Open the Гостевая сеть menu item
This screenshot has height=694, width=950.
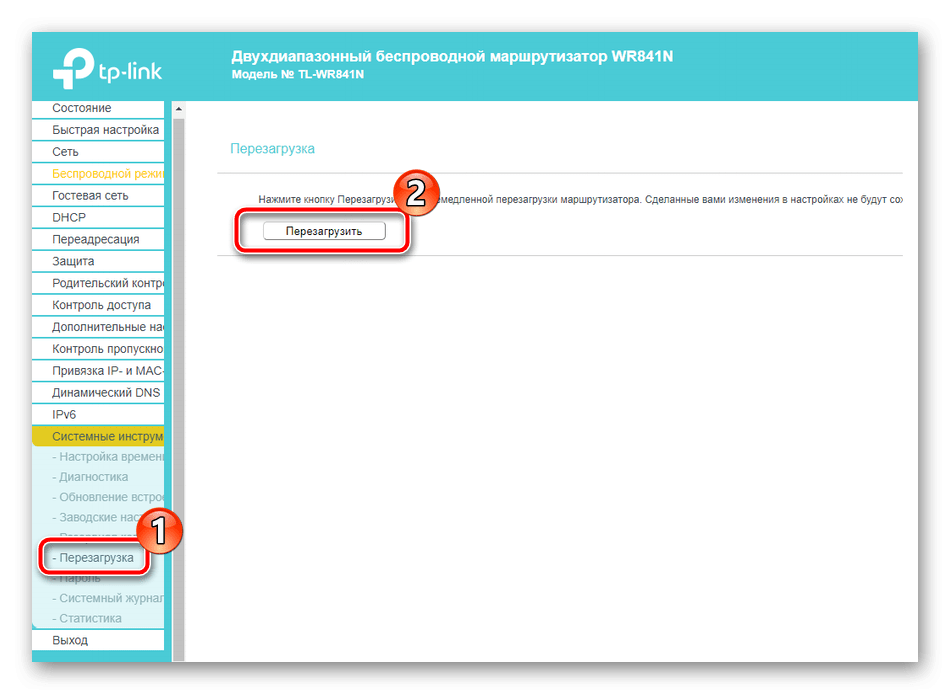tap(90, 196)
